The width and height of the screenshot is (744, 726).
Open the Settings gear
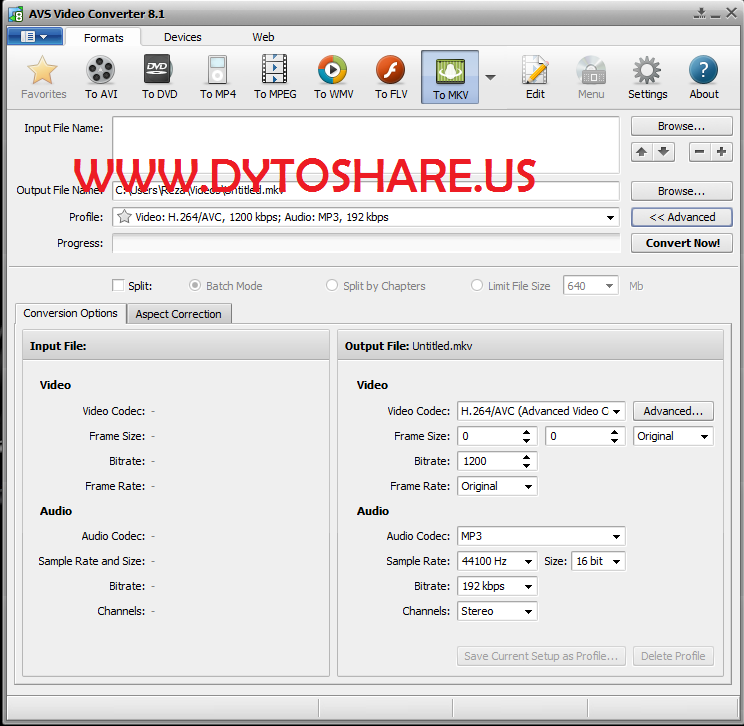click(647, 77)
